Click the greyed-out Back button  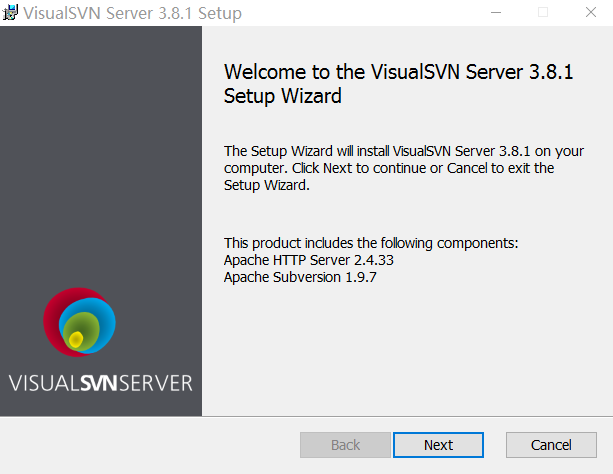pyautogui.click(x=345, y=445)
